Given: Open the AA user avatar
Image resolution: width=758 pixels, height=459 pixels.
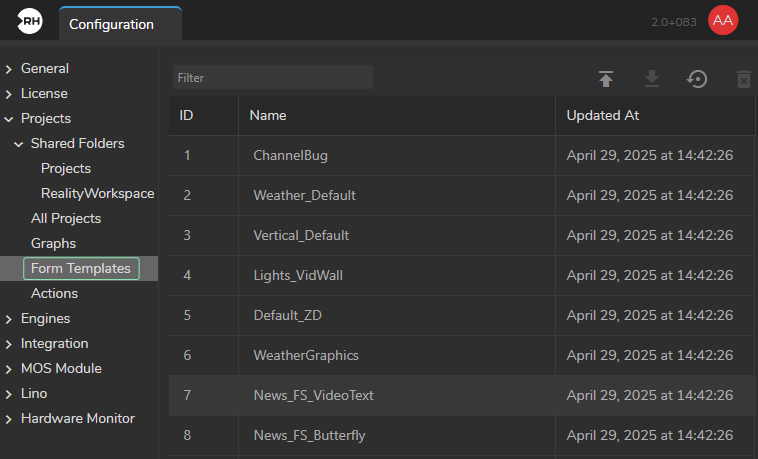Looking at the screenshot, I should pyautogui.click(x=722, y=21).
